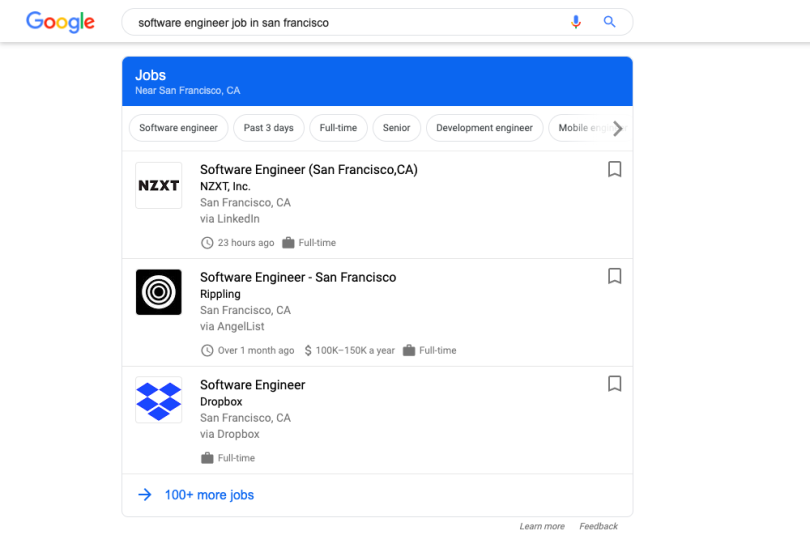810x535 pixels.
Task: Start voice search with microphone icon
Action: click(x=575, y=22)
